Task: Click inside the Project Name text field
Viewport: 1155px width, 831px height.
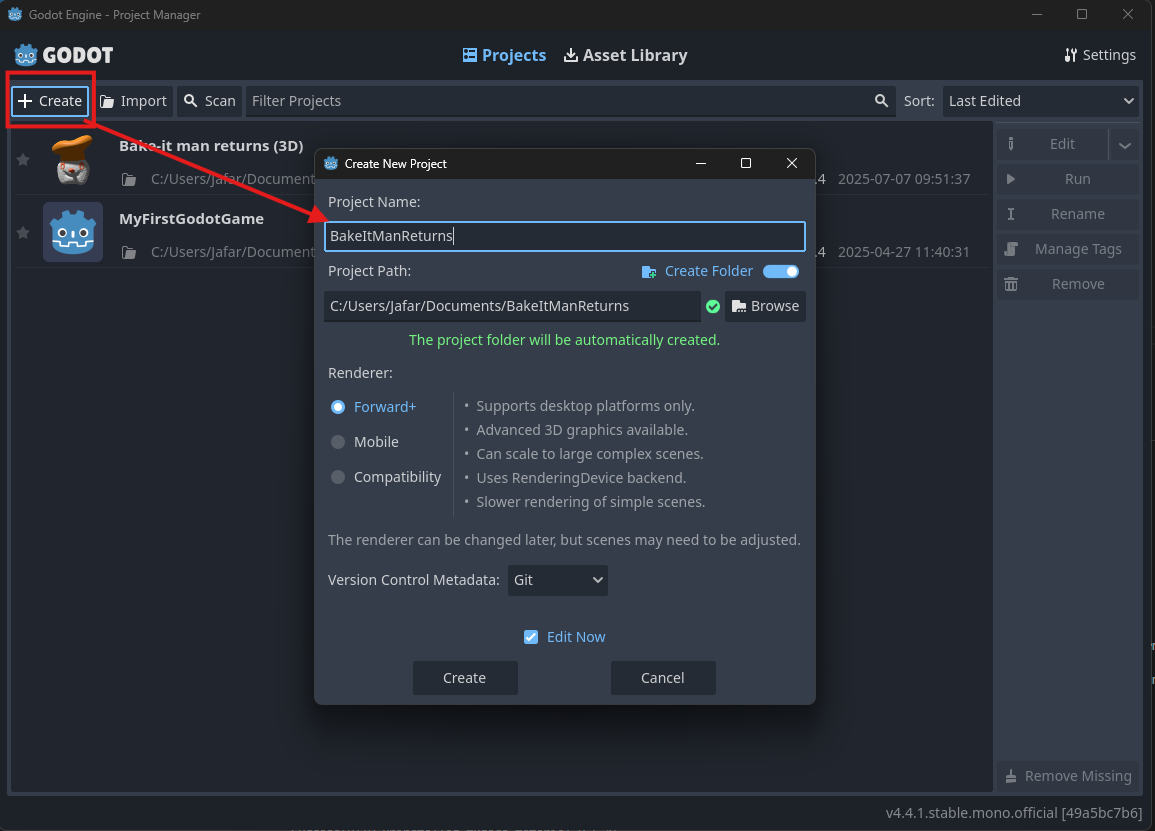Action: tap(565, 236)
